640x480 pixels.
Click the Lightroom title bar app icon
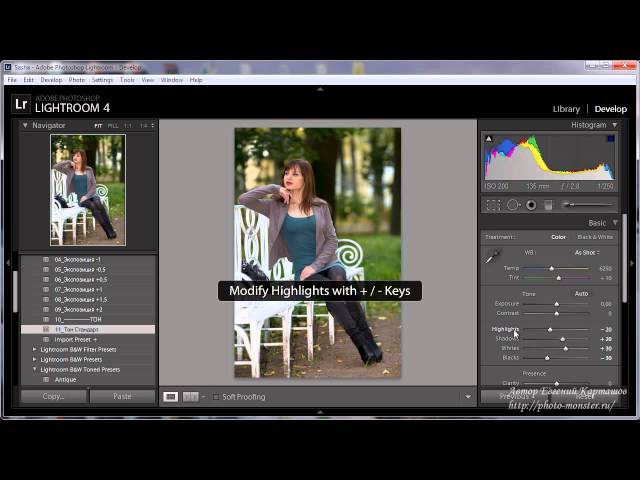[7, 67]
